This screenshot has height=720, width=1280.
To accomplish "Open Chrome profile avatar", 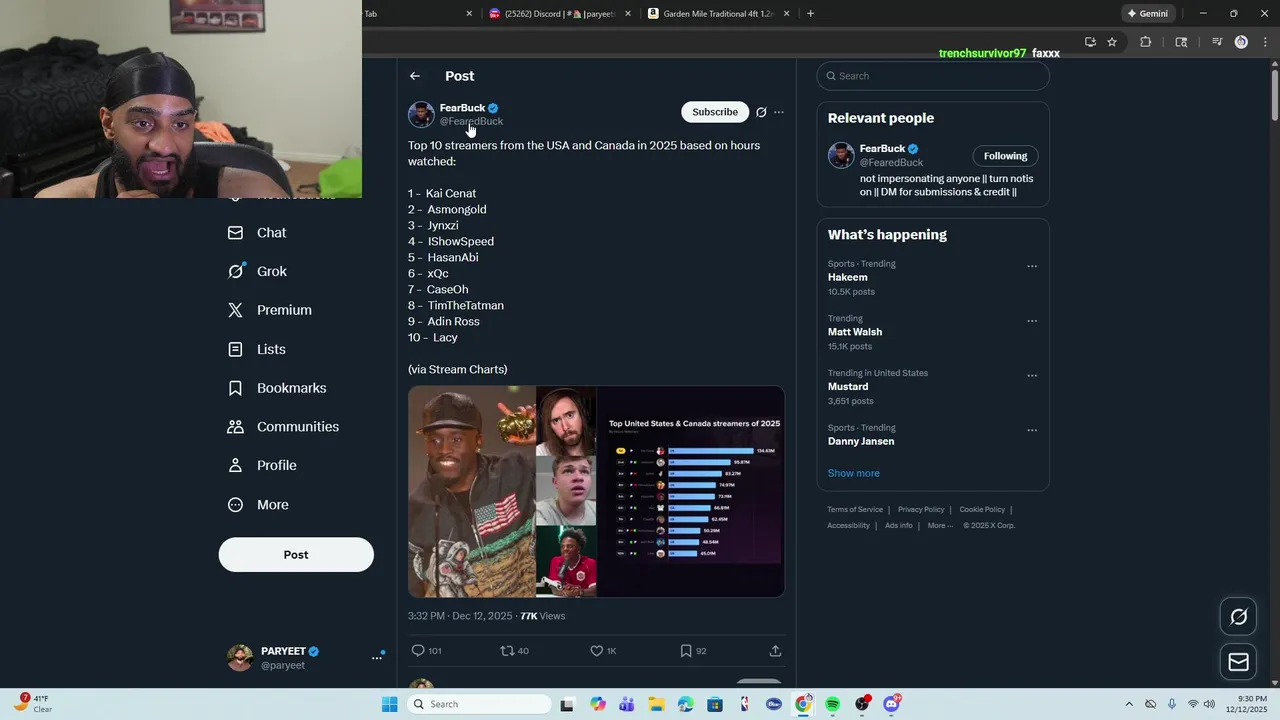I will click(x=1241, y=42).
